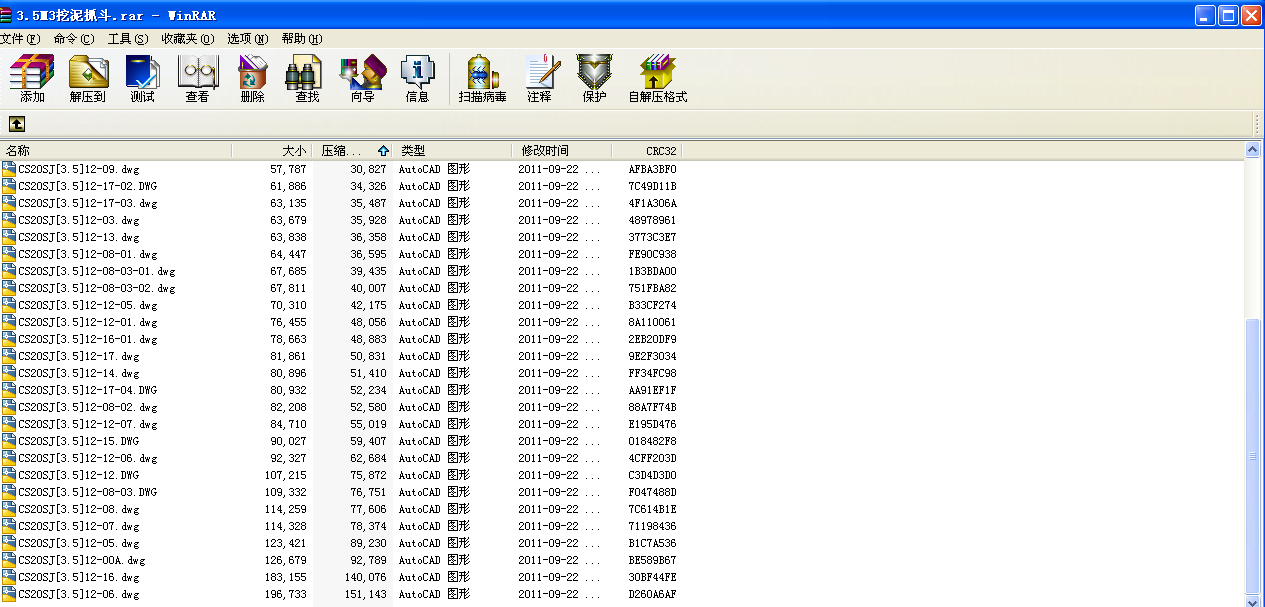The height and width of the screenshot is (607, 1265).
Task: Open the 选项(N) menu
Action: tap(247, 39)
